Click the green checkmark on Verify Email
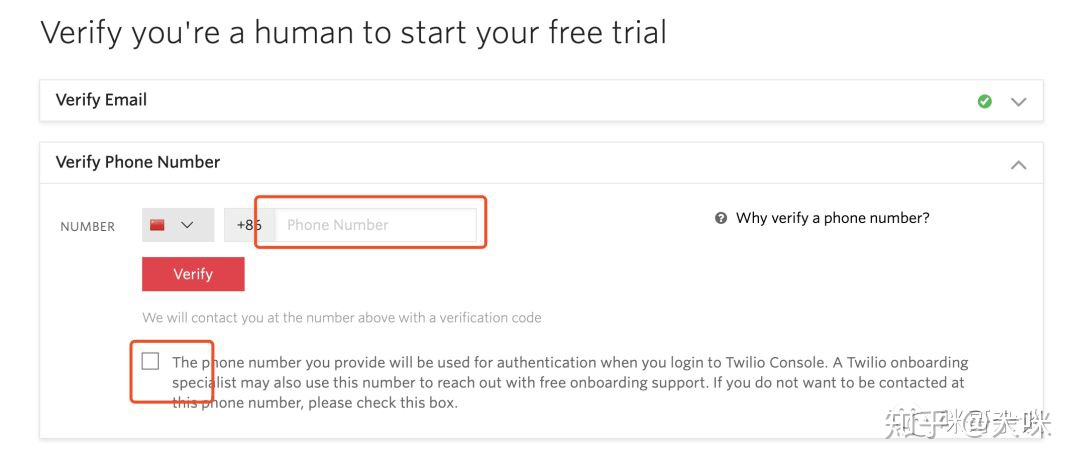Image resolution: width=1080 pixels, height=469 pixels. 985,101
